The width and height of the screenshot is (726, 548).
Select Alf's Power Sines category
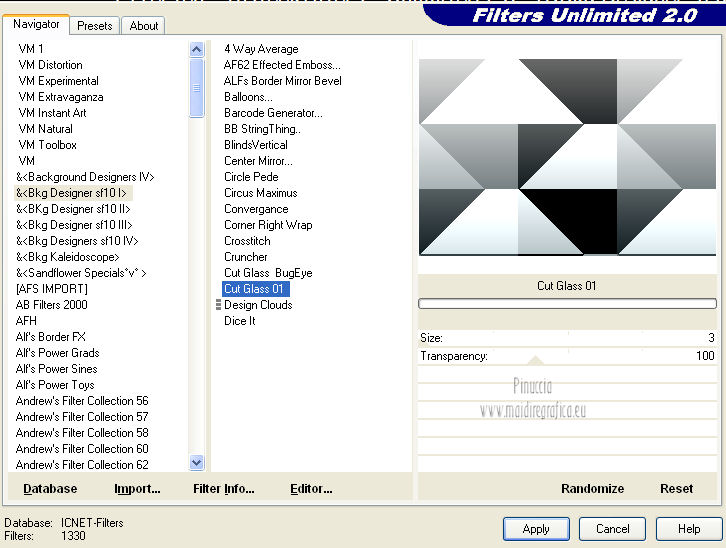[56, 369]
